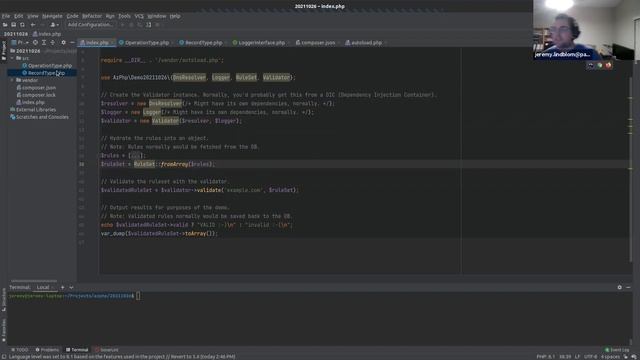
Task: Open the Project view dropdown
Action: point(20,42)
